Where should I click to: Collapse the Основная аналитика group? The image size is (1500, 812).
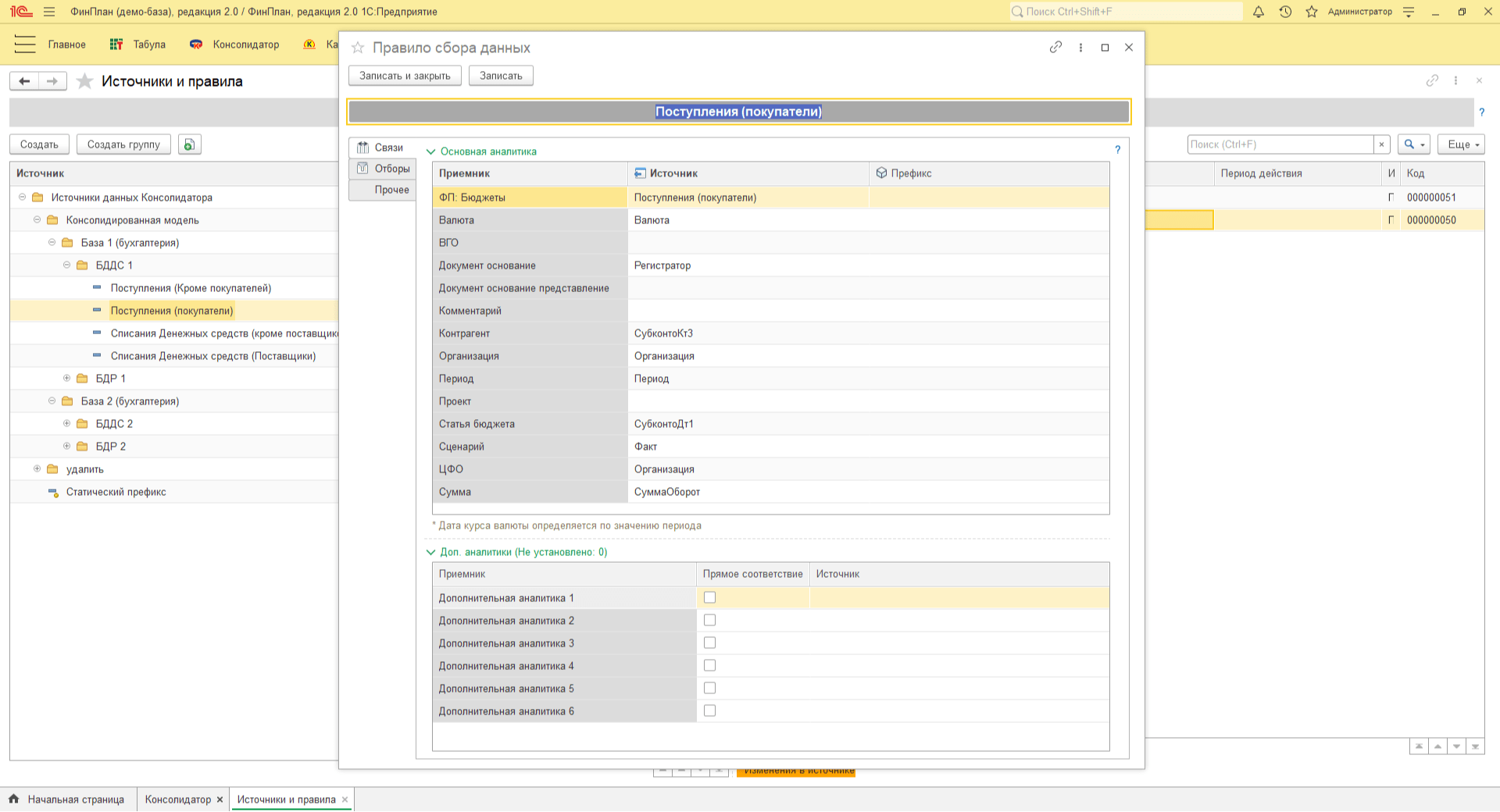pos(430,151)
